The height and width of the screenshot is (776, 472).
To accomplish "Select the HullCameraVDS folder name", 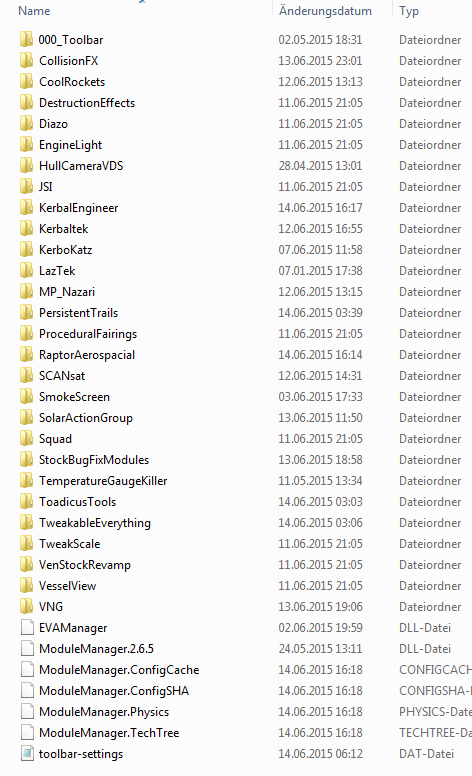I will pos(81,165).
